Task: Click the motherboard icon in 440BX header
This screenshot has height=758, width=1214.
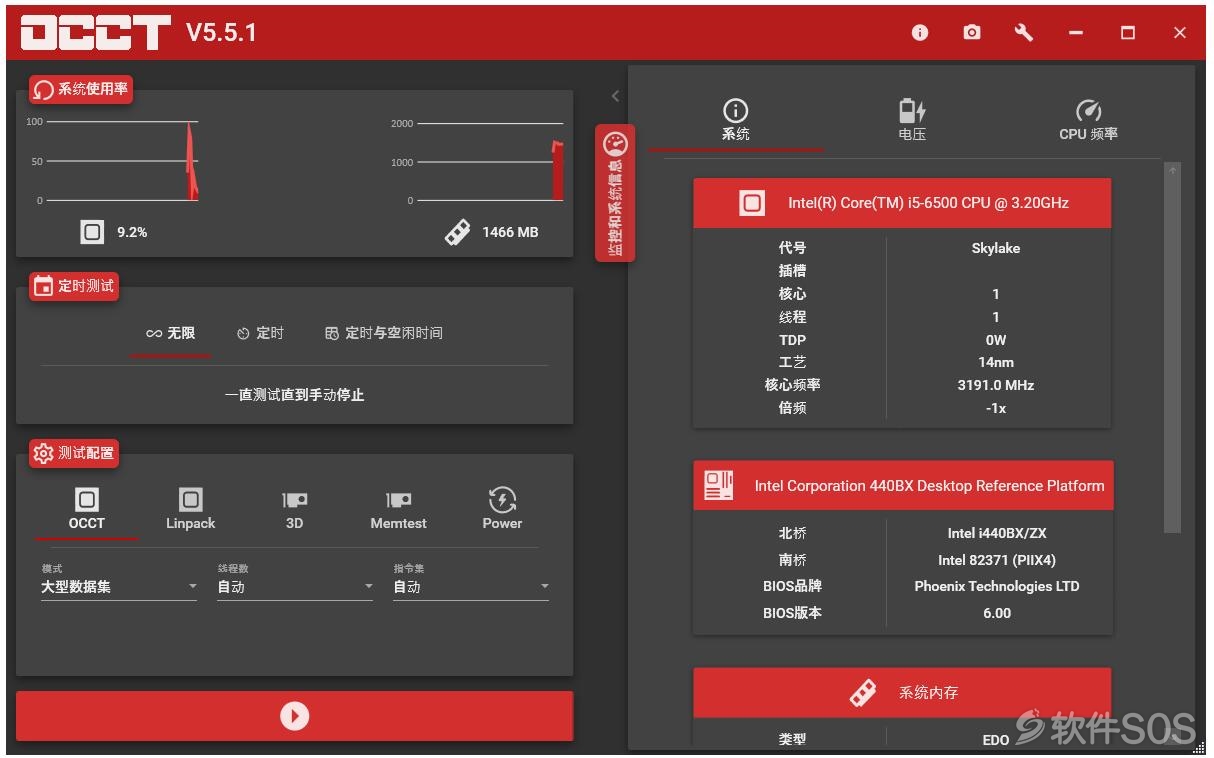Action: point(719,486)
